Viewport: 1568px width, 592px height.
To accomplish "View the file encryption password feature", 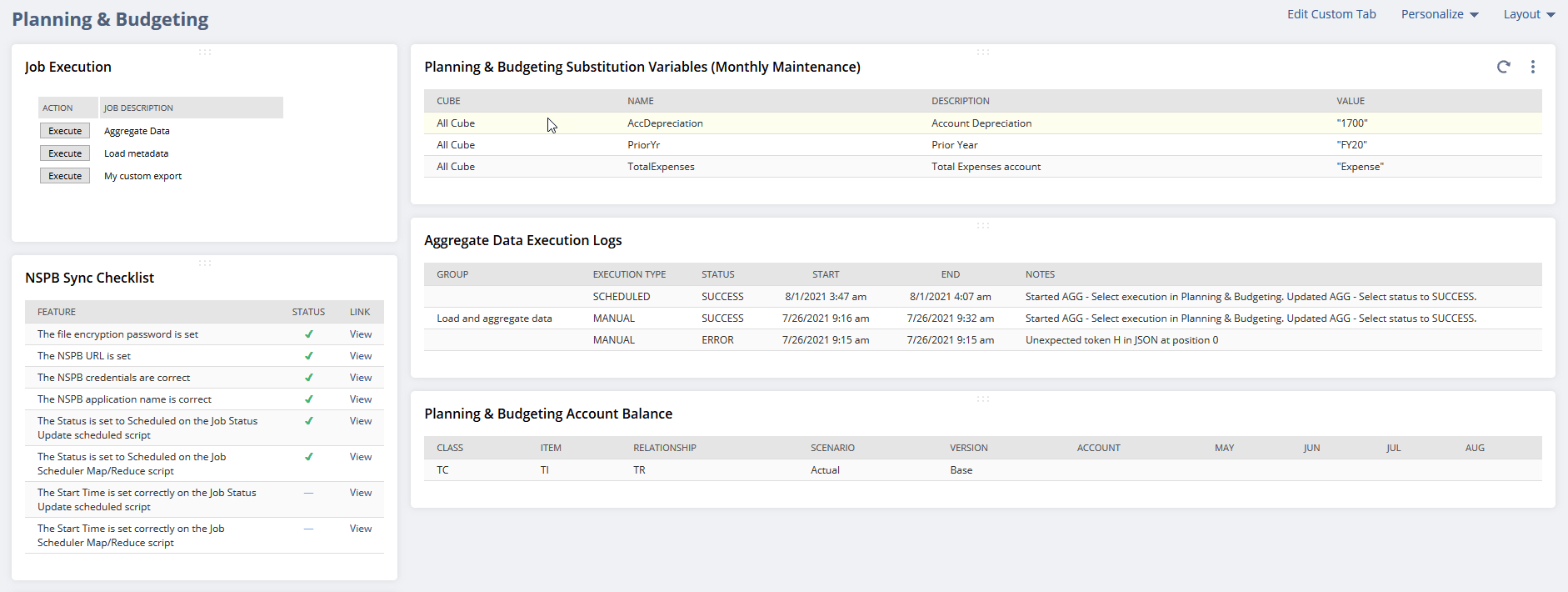I will tap(361, 334).
